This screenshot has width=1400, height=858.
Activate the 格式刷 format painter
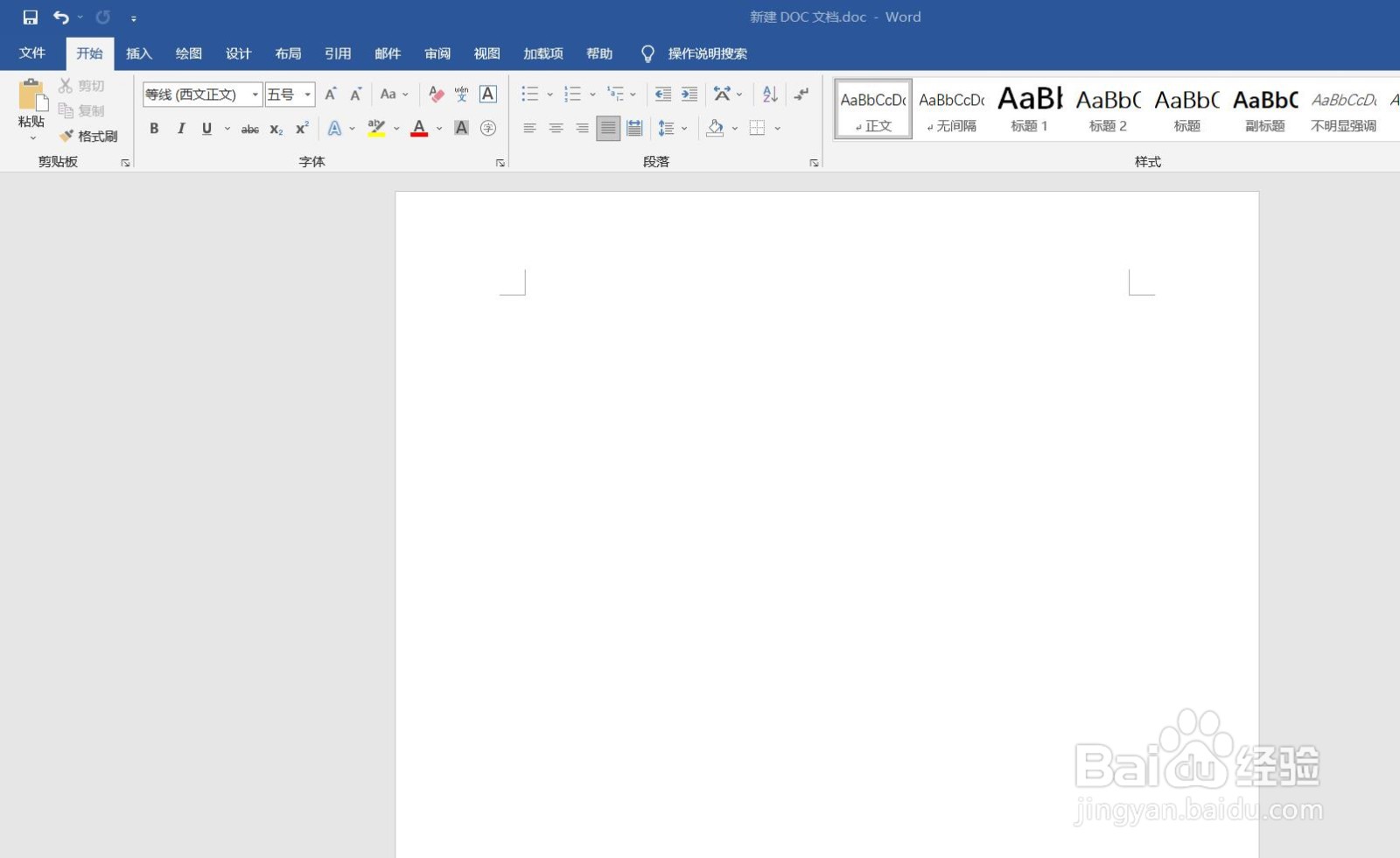point(88,136)
